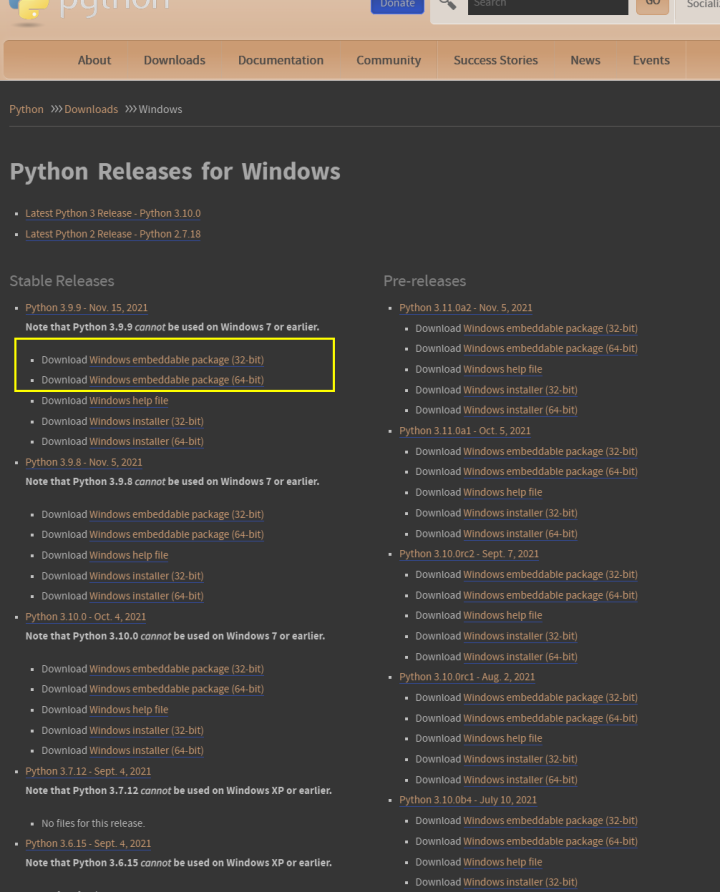Screen dimensions: 720x892
Task: Download Python 3.11.0a2 embeddable package (64-bit)
Action: (550, 349)
